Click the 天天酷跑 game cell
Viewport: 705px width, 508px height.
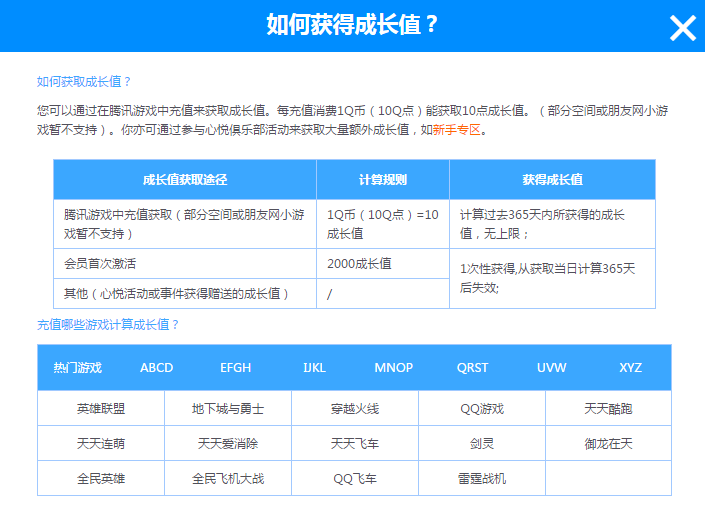click(x=608, y=408)
